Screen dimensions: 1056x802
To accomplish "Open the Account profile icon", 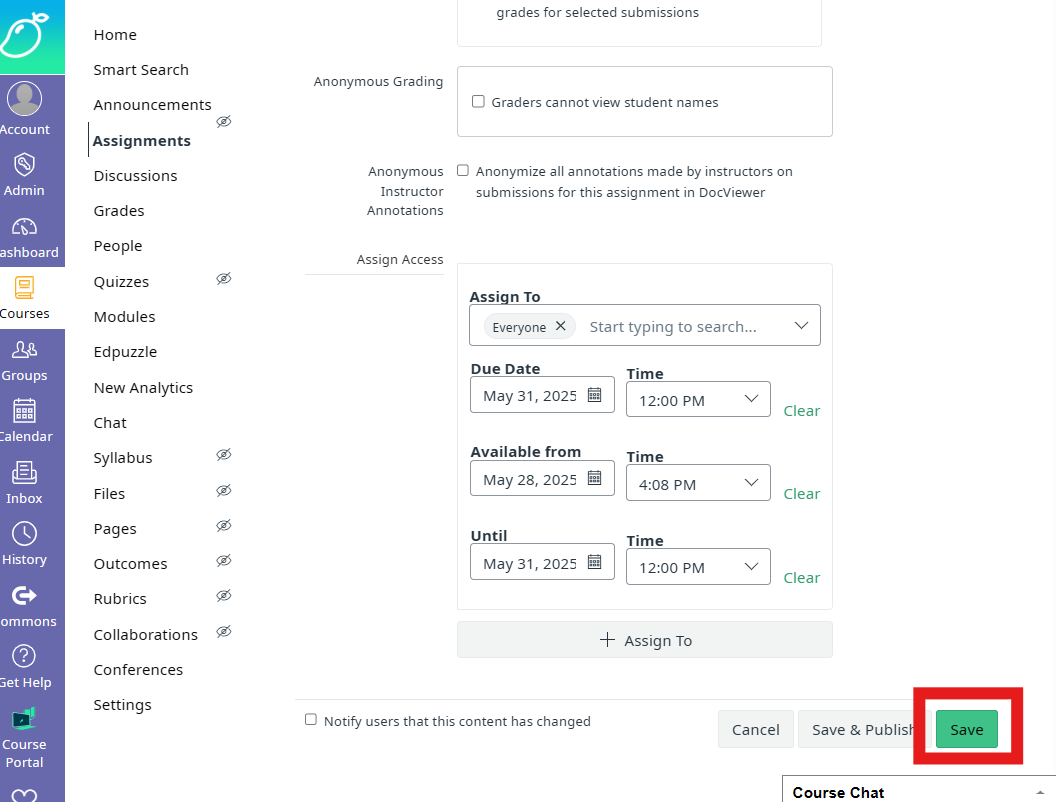I will point(24,100).
